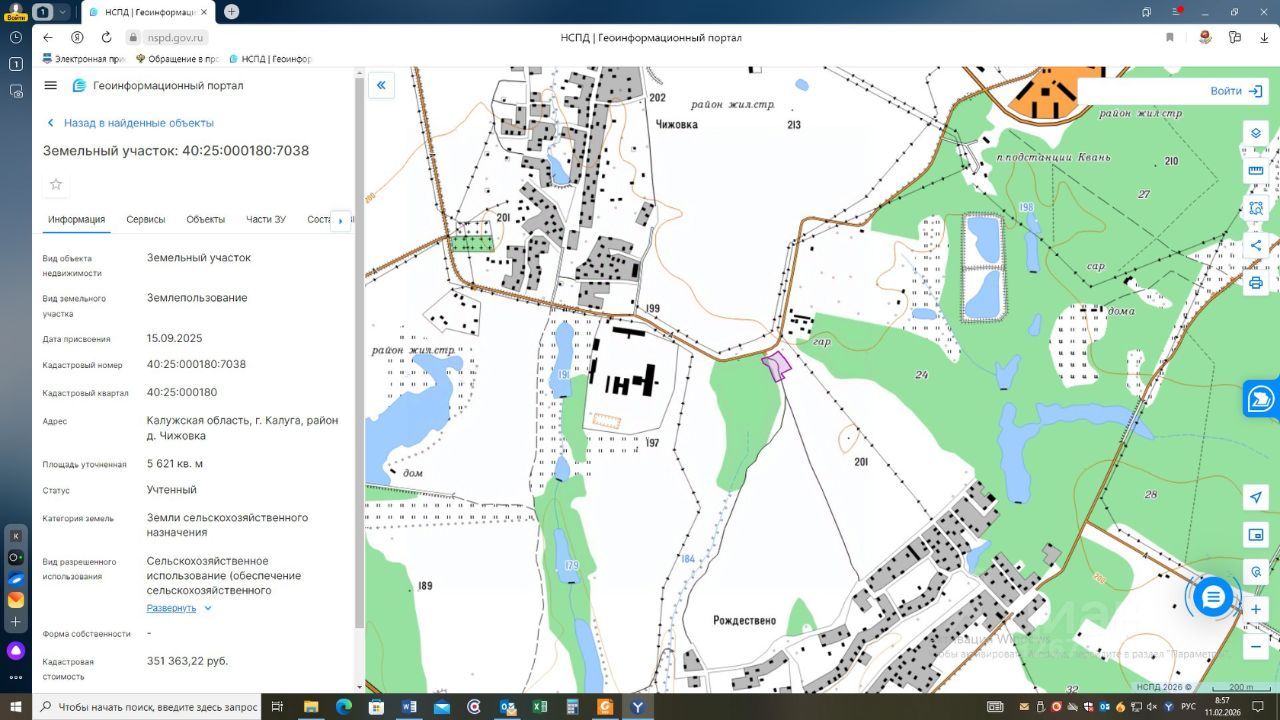
Task: Open browser downloads
Action: click(1262, 37)
